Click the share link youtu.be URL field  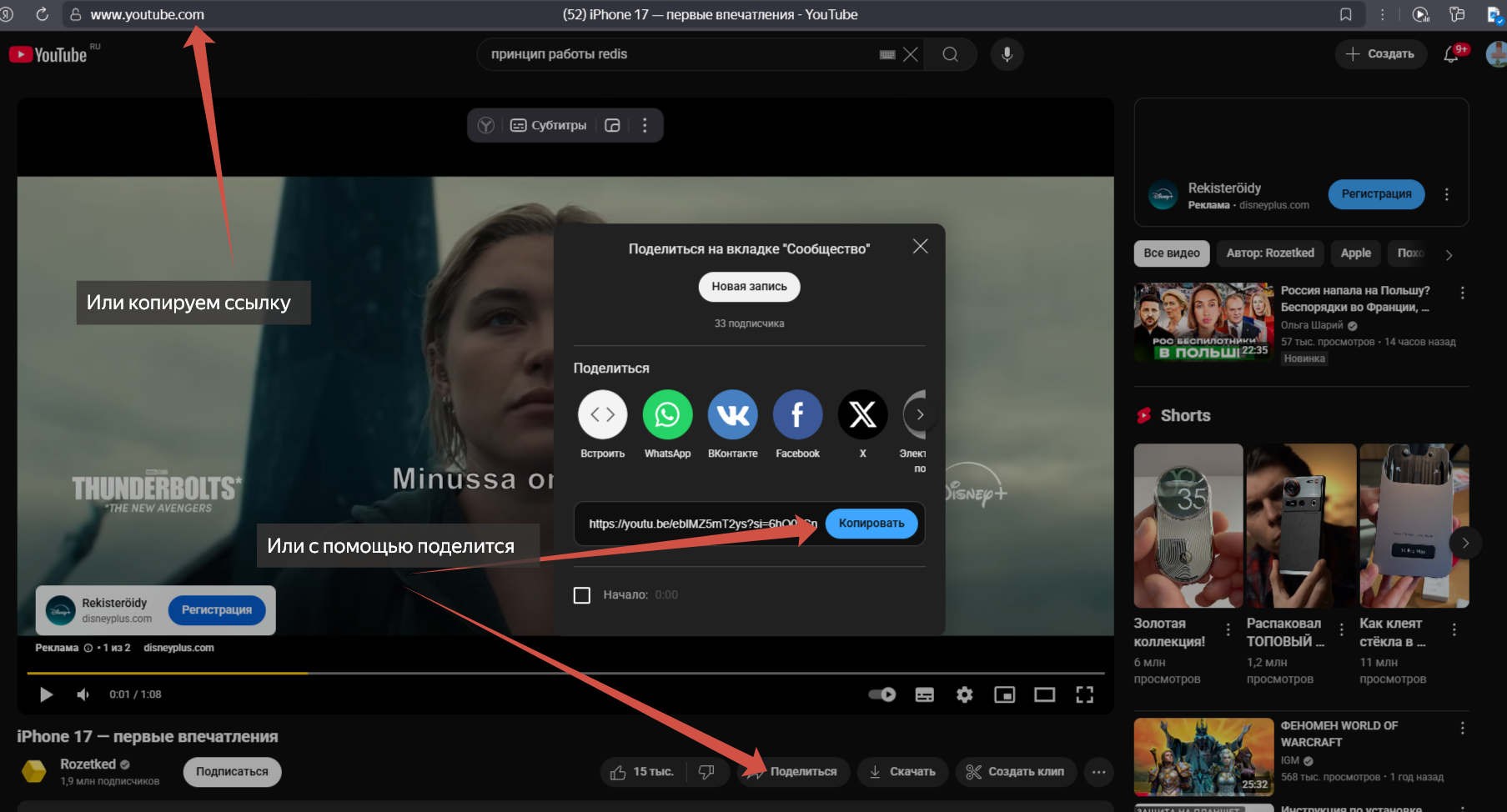[703, 524]
